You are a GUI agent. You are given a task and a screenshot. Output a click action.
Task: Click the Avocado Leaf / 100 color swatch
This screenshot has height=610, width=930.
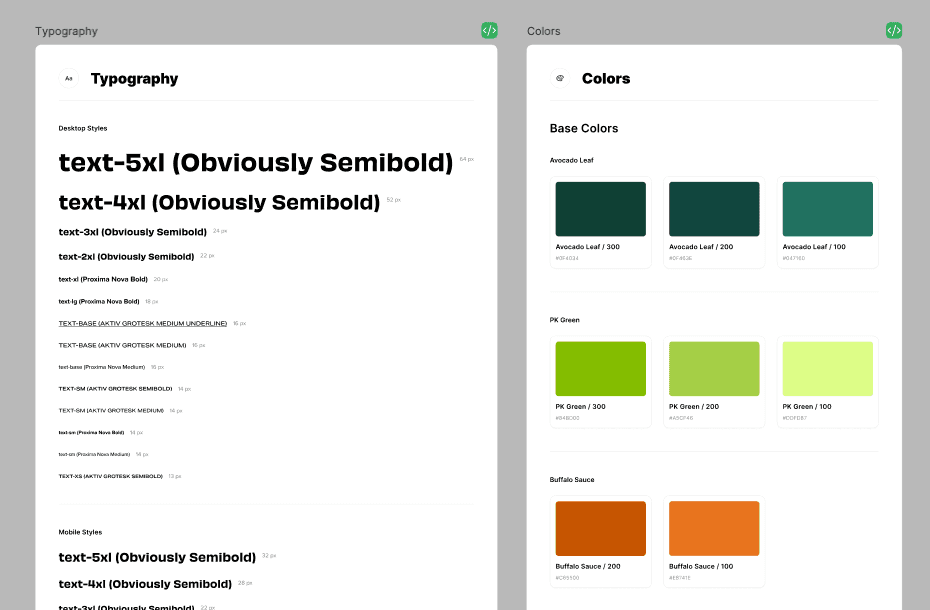tap(827, 209)
